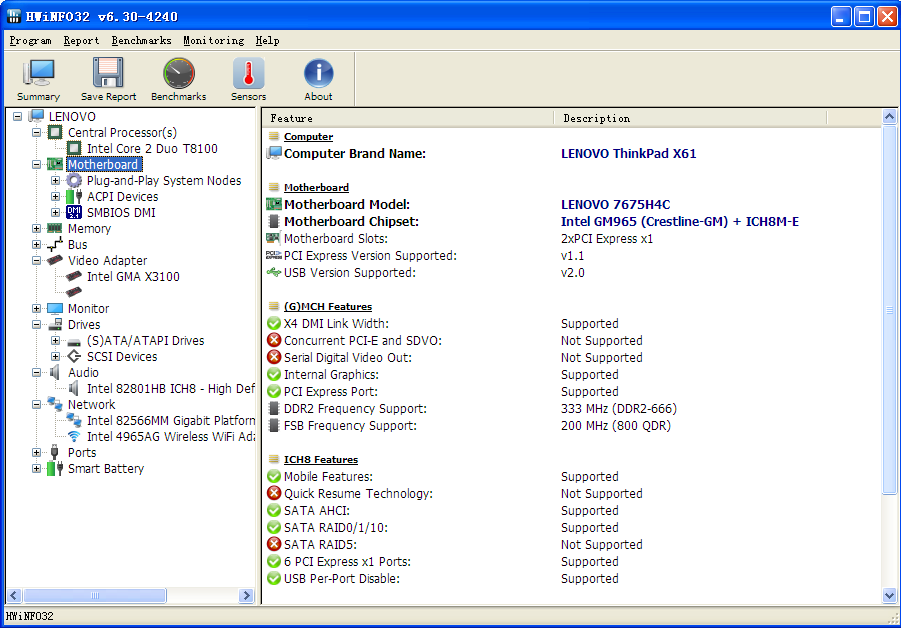This screenshot has height=628, width=901.
Task: Collapse the Central Processor(s) node
Action: (36, 132)
